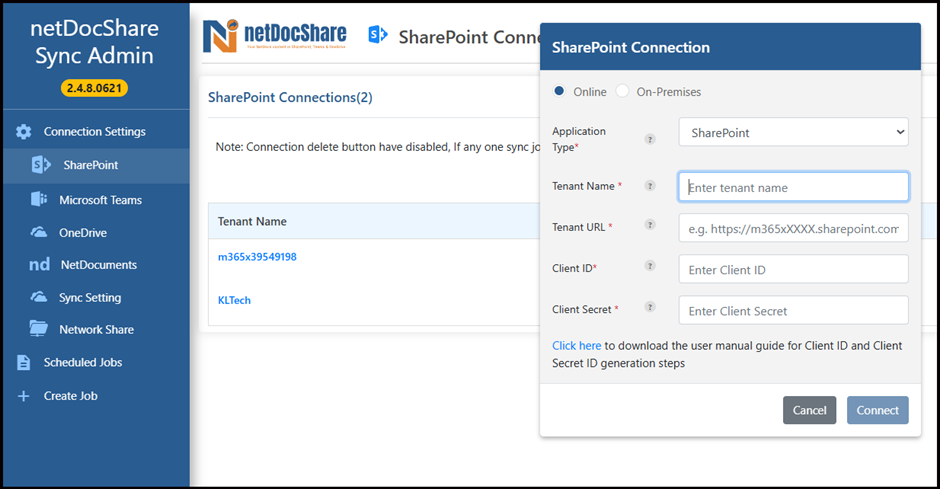Image resolution: width=940 pixels, height=489 pixels.
Task: Click the help icon next to Client ID
Action: tap(650, 265)
